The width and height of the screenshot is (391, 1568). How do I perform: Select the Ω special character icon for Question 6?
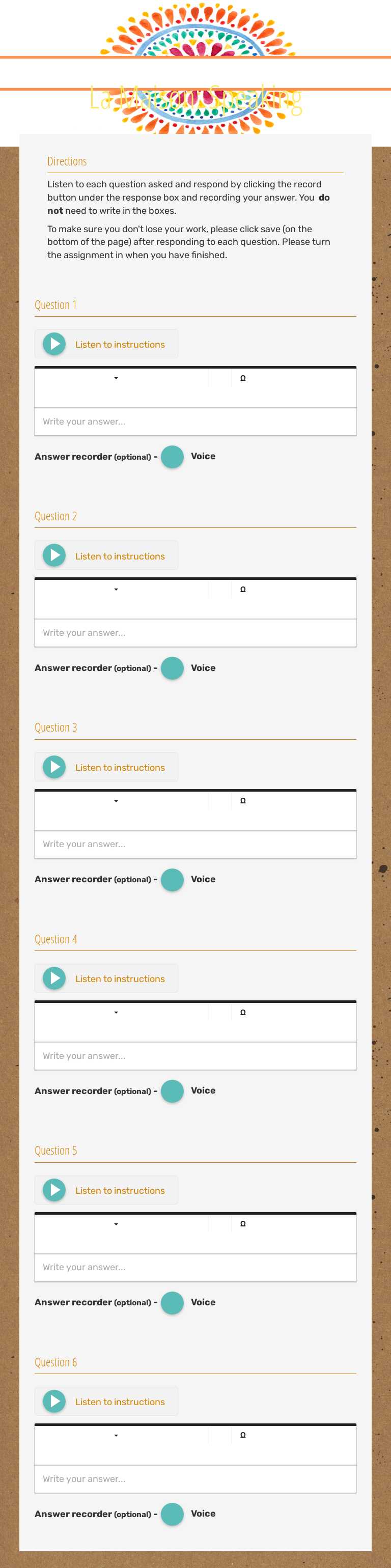242,1435
